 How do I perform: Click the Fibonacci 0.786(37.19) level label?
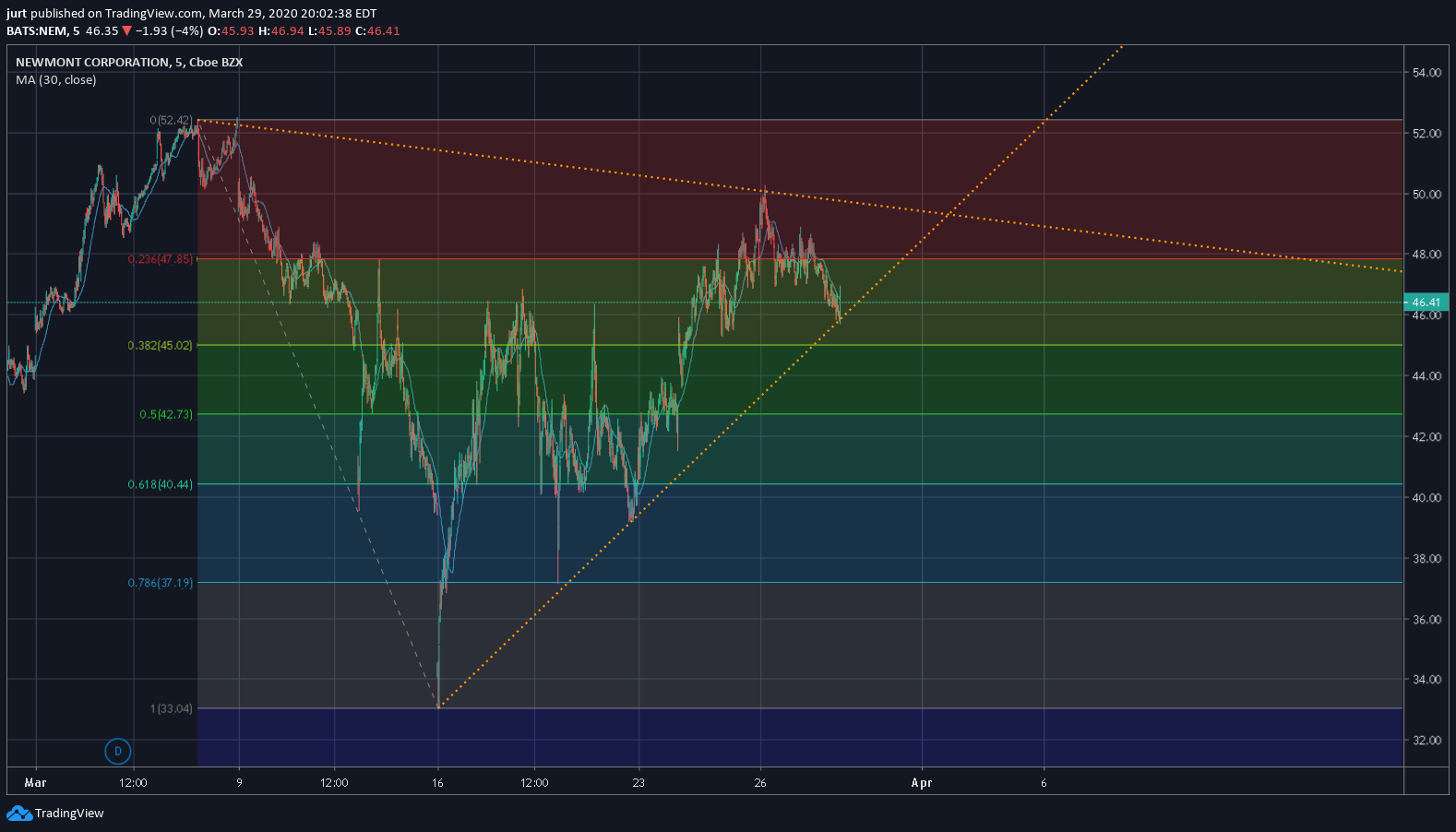tap(161, 583)
